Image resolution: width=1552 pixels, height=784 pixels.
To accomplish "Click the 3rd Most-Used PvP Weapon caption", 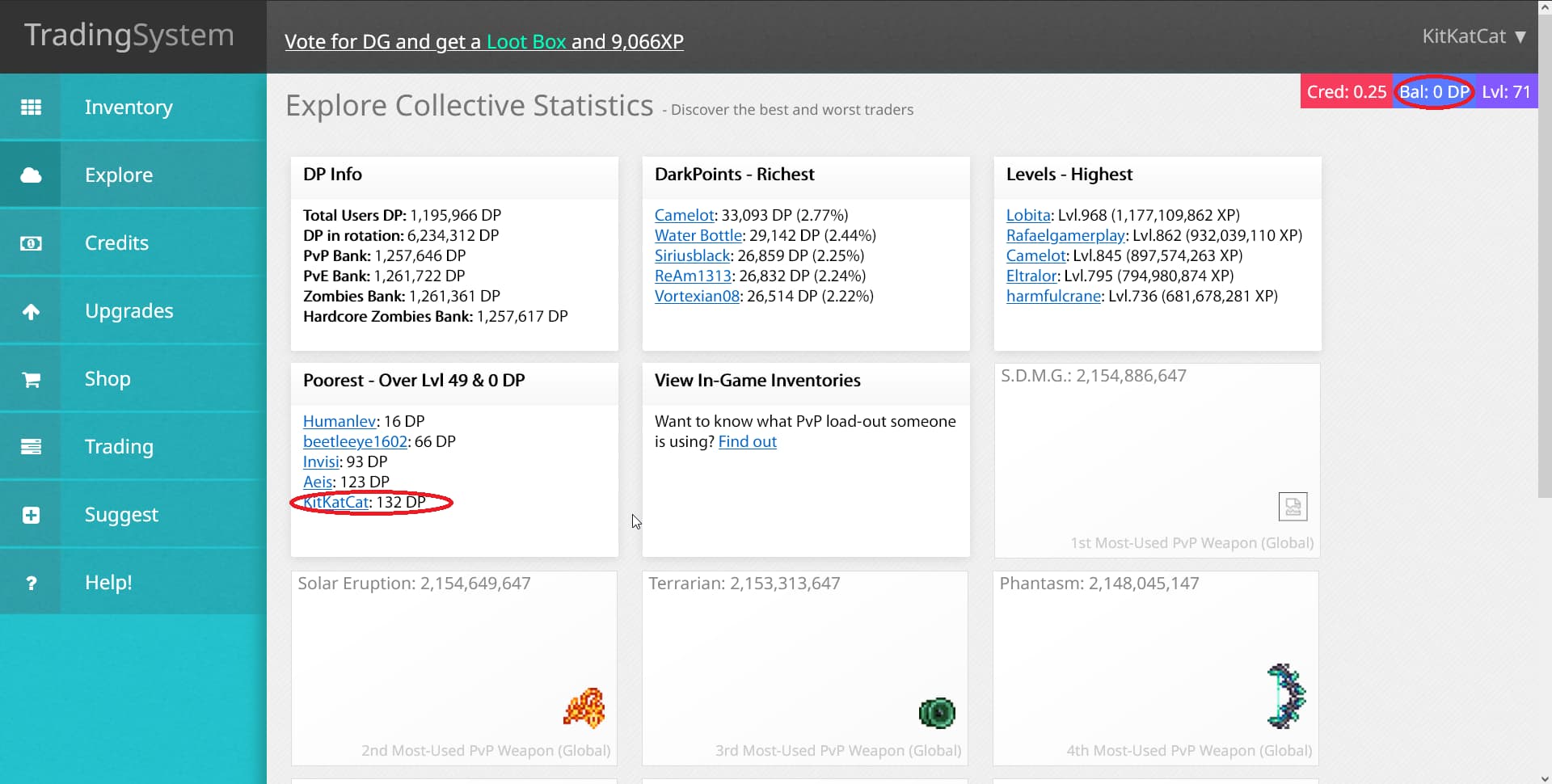I will [838, 751].
